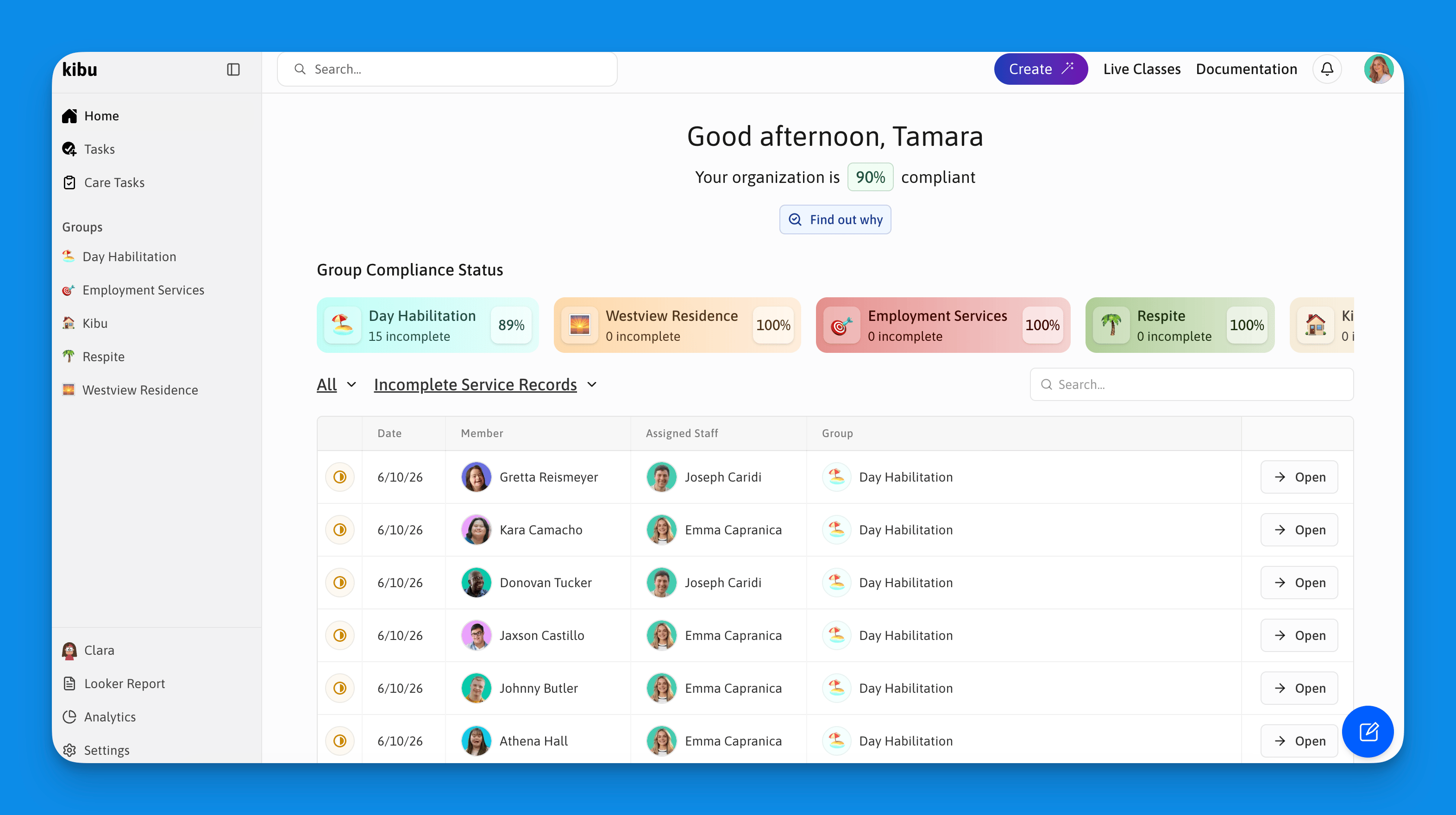Click Looker Report document icon
This screenshot has height=815, width=1456.
click(x=69, y=683)
